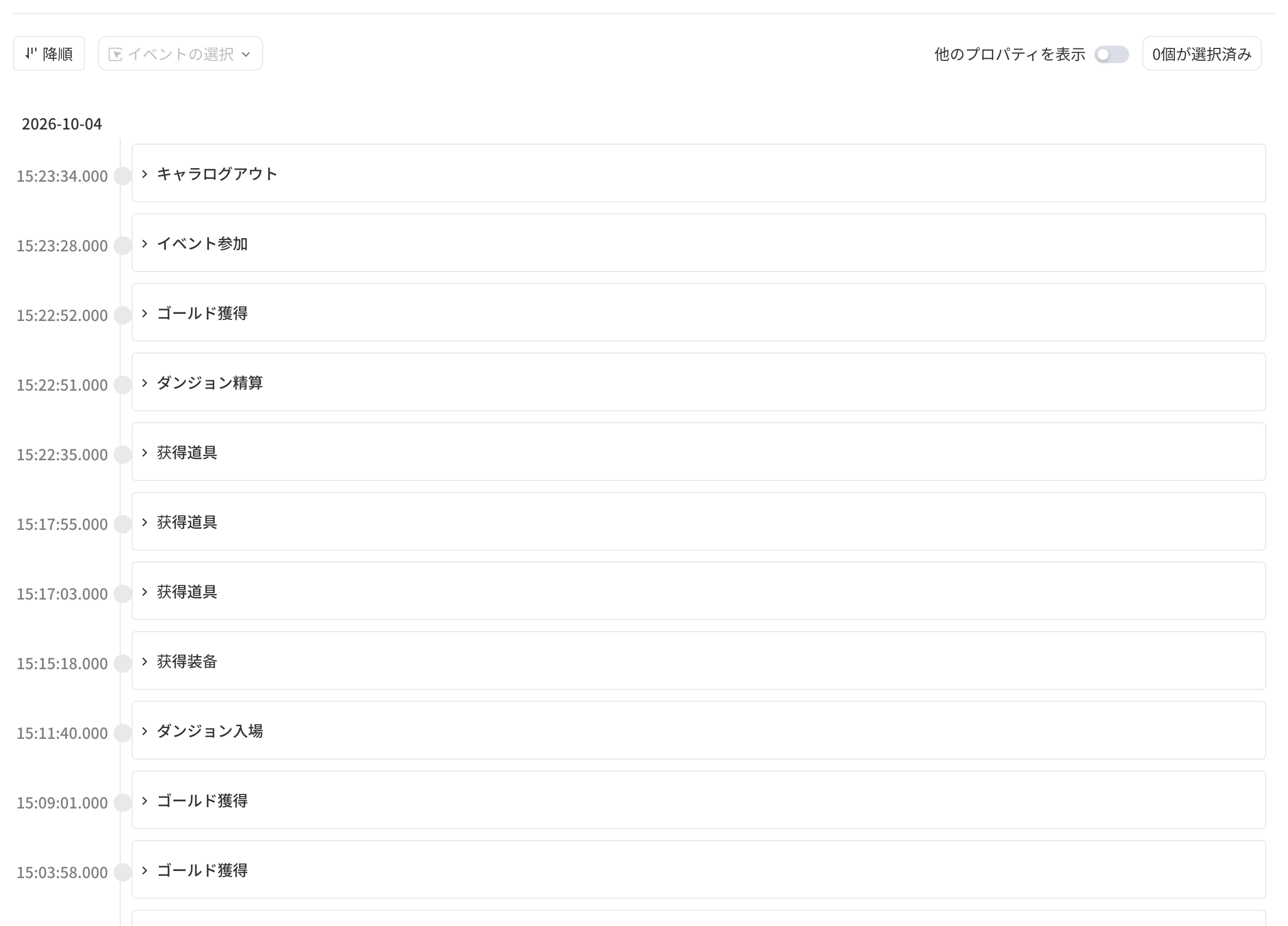Toggle the 他のプロパティを表示 switch
The height and width of the screenshot is (926, 1288).
[1111, 54]
